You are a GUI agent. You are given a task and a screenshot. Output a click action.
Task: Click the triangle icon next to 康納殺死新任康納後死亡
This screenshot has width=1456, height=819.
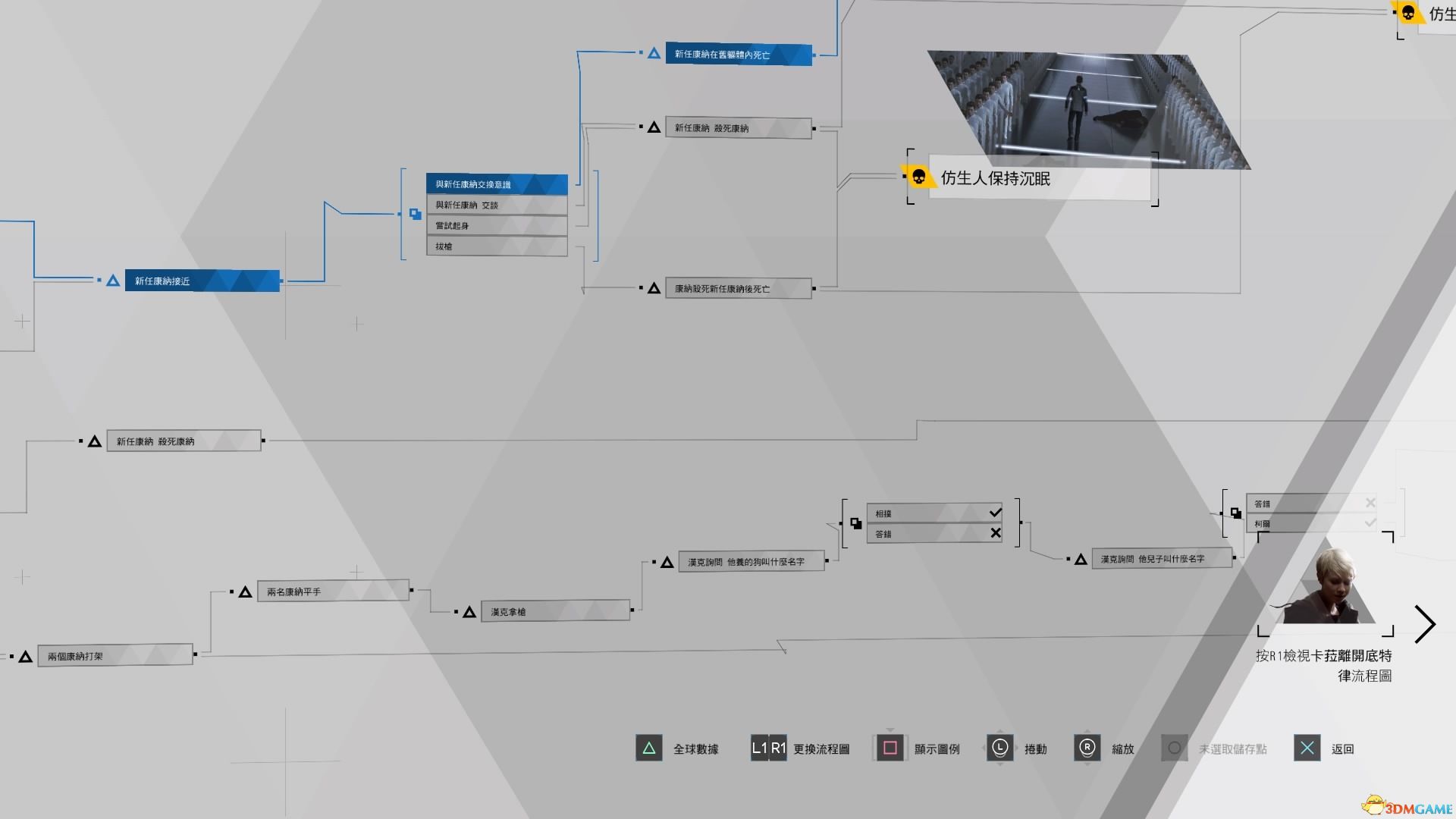tap(654, 288)
